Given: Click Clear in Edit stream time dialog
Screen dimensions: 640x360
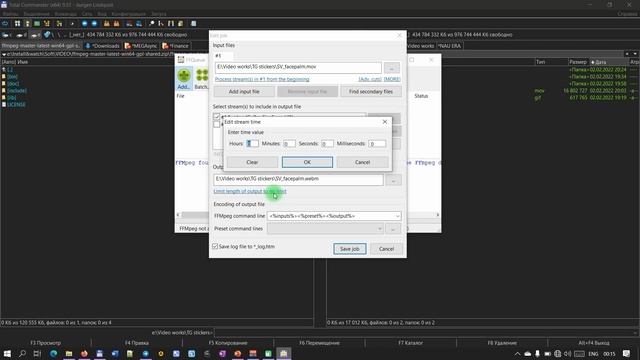Looking at the screenshot, I should 252,162.
